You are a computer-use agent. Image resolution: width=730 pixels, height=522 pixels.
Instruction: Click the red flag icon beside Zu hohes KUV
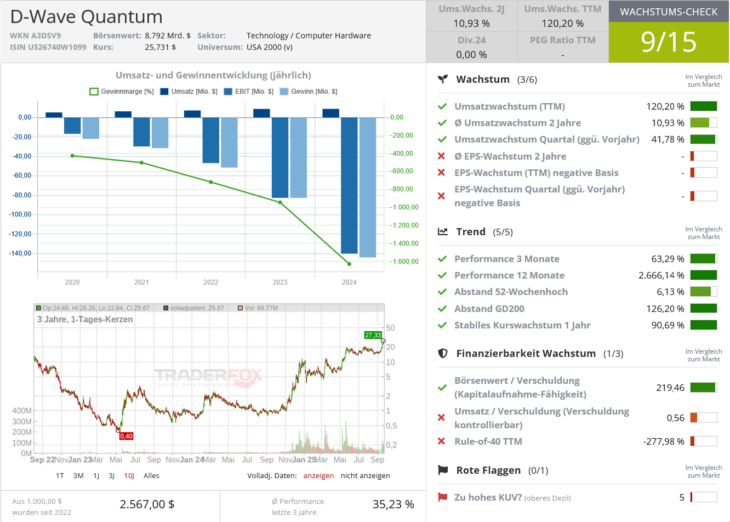point(442,497)
